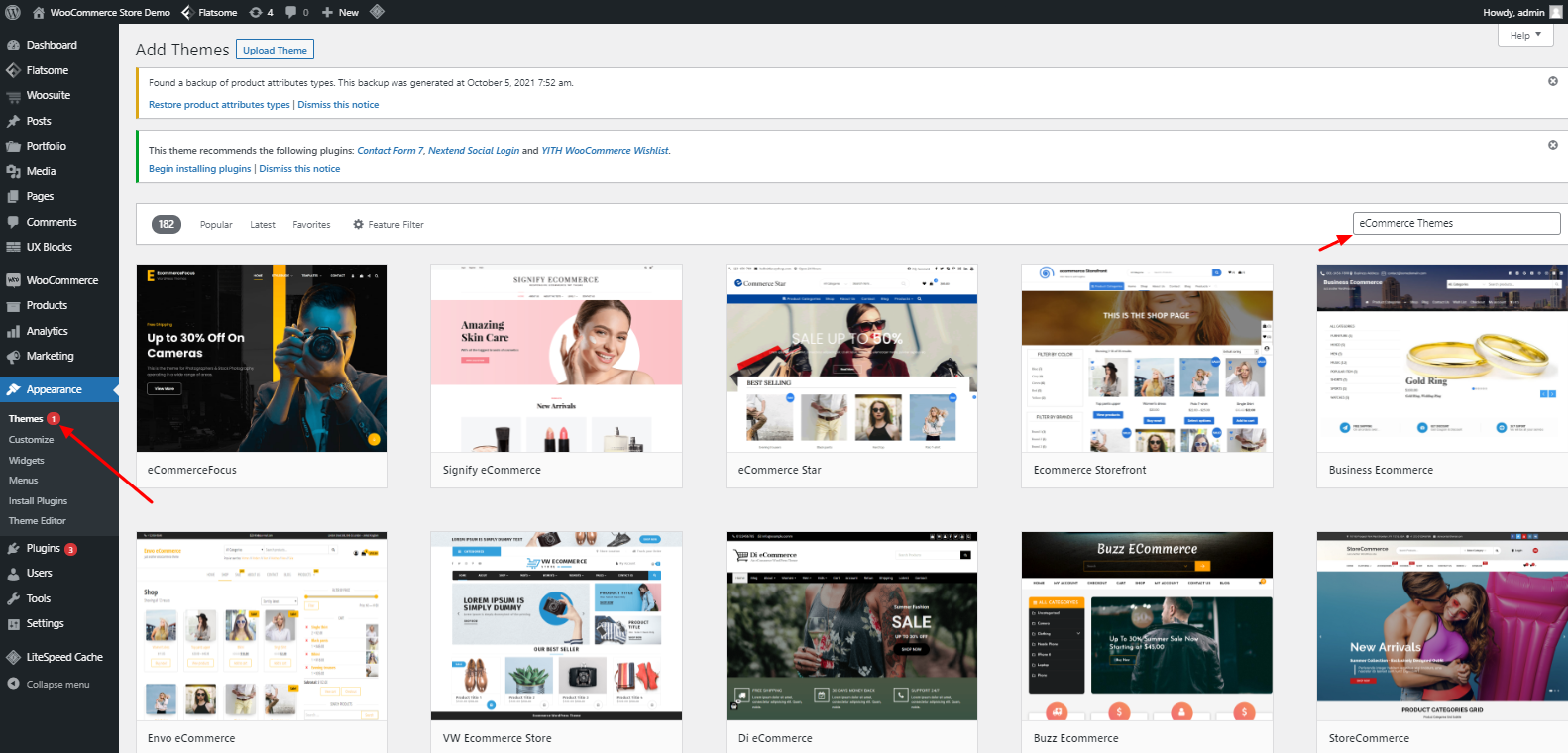Click the Pages icon in sidebar
The width and height of the screenshot is (1568, 753).
coord(13,196)
